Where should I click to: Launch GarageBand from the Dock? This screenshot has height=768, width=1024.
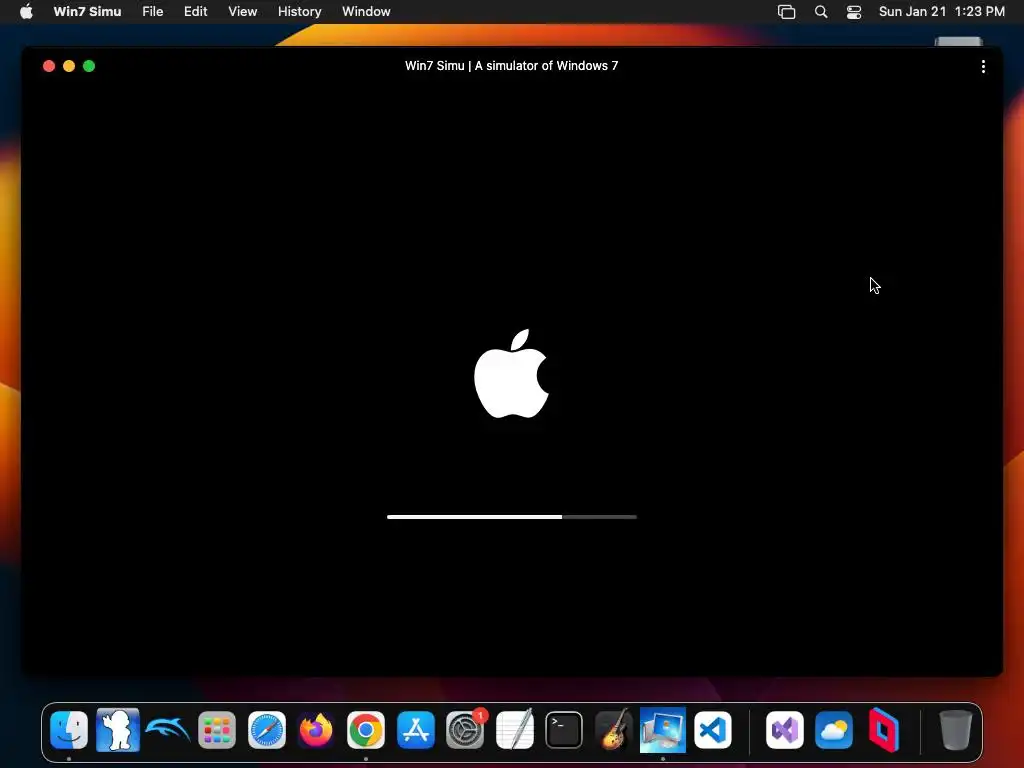(x=613, y=729)
